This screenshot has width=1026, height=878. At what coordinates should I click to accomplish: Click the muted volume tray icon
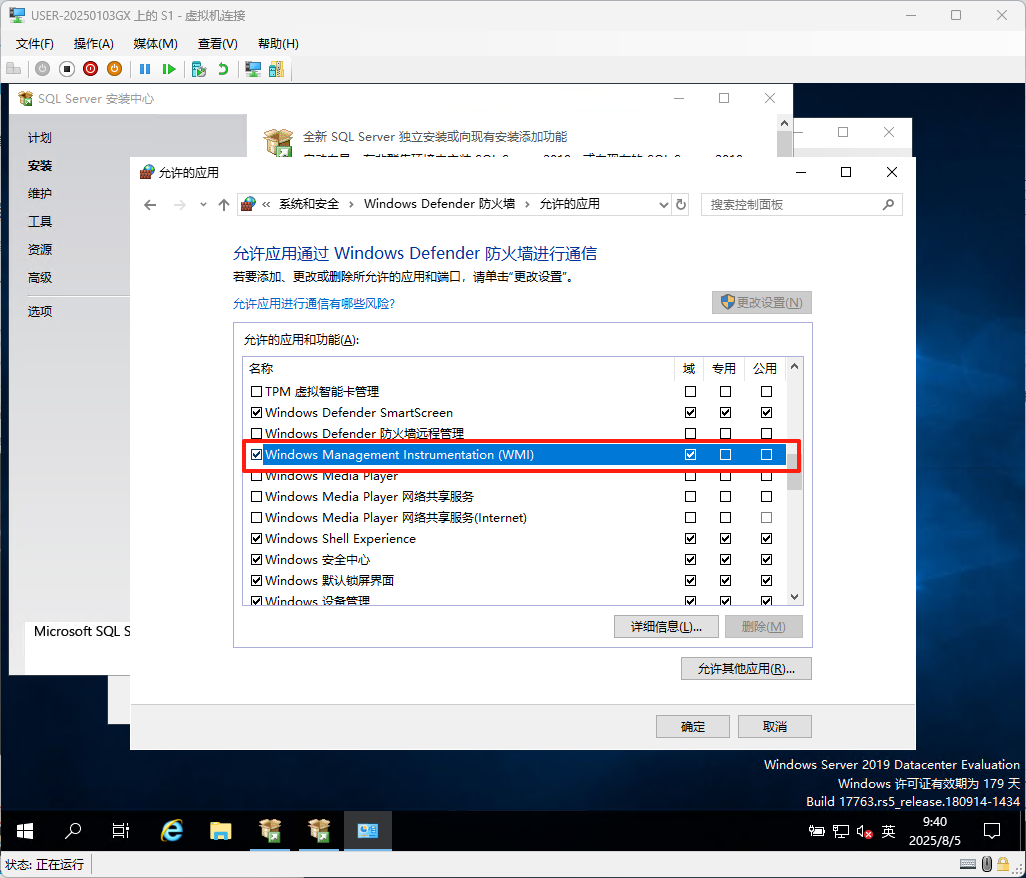[x=864, y=832]
